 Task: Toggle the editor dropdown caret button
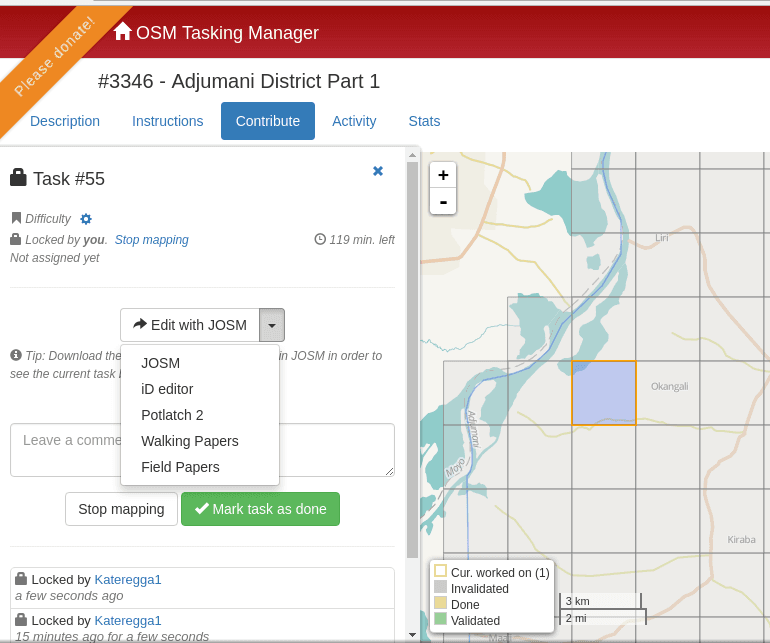[x=272, y=325]
